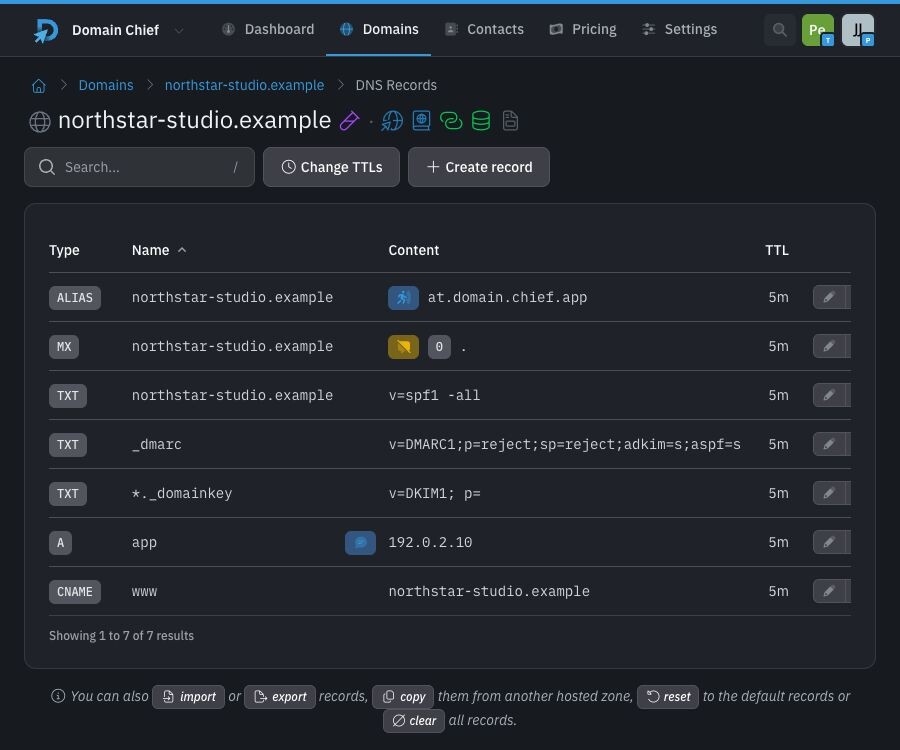Edit the app A record
This screenshot has width=900, height=750.
coord(831,542)
